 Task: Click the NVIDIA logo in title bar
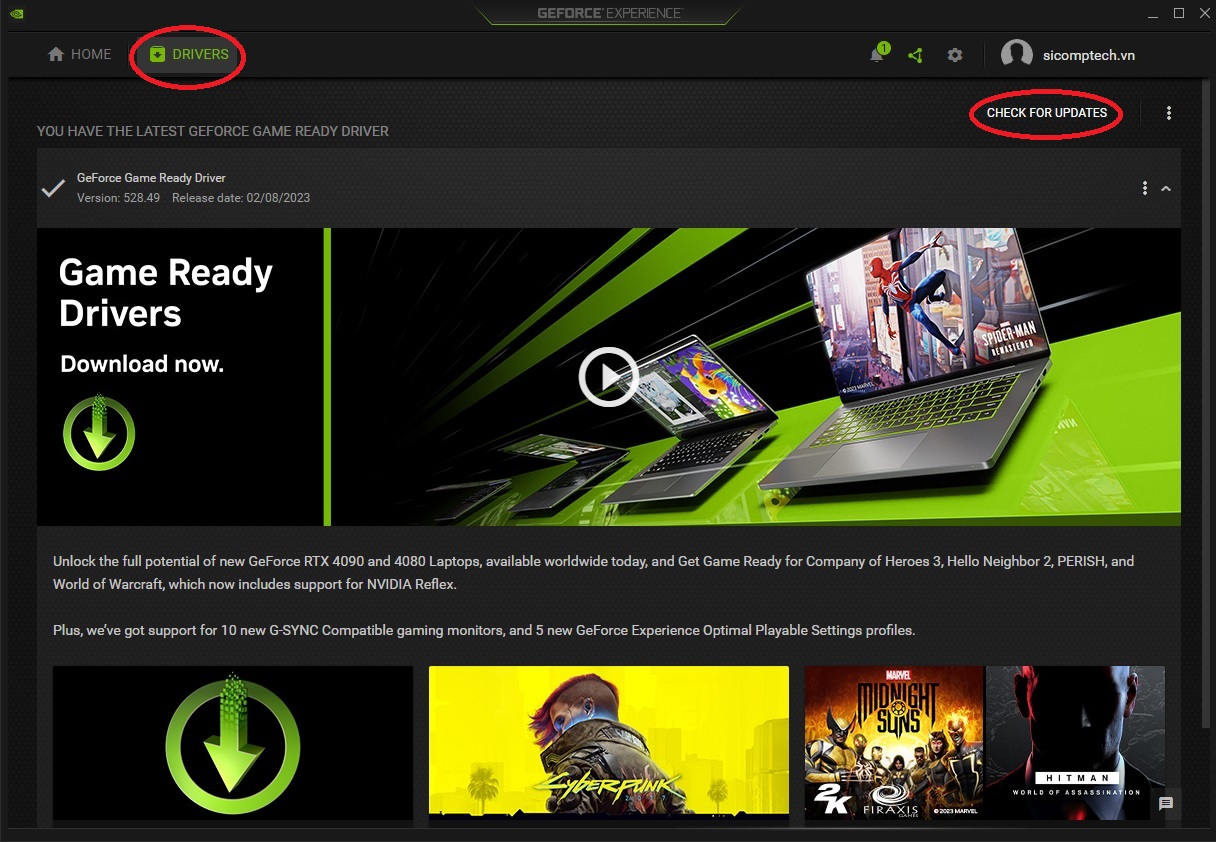(x=17, y=14)
